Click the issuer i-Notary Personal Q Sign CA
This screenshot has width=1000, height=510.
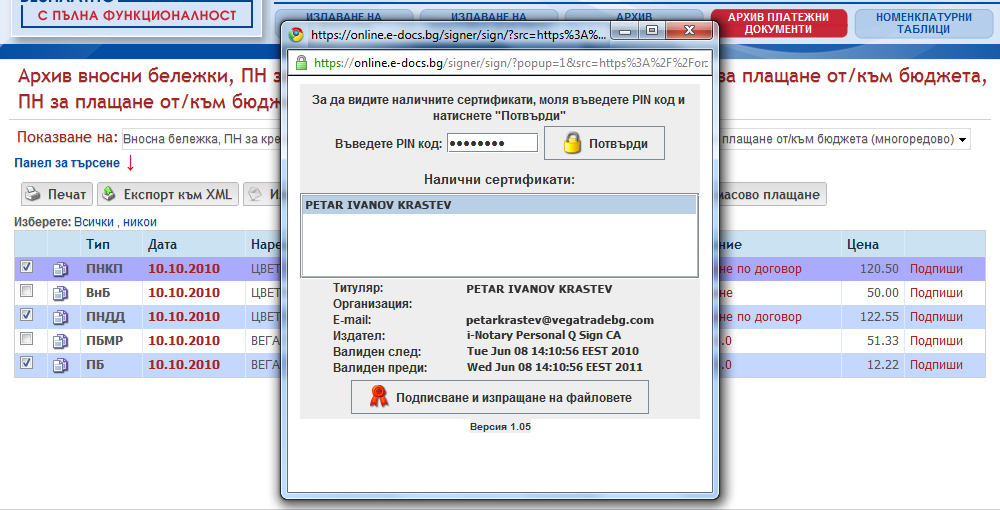(x=543, y=335)
